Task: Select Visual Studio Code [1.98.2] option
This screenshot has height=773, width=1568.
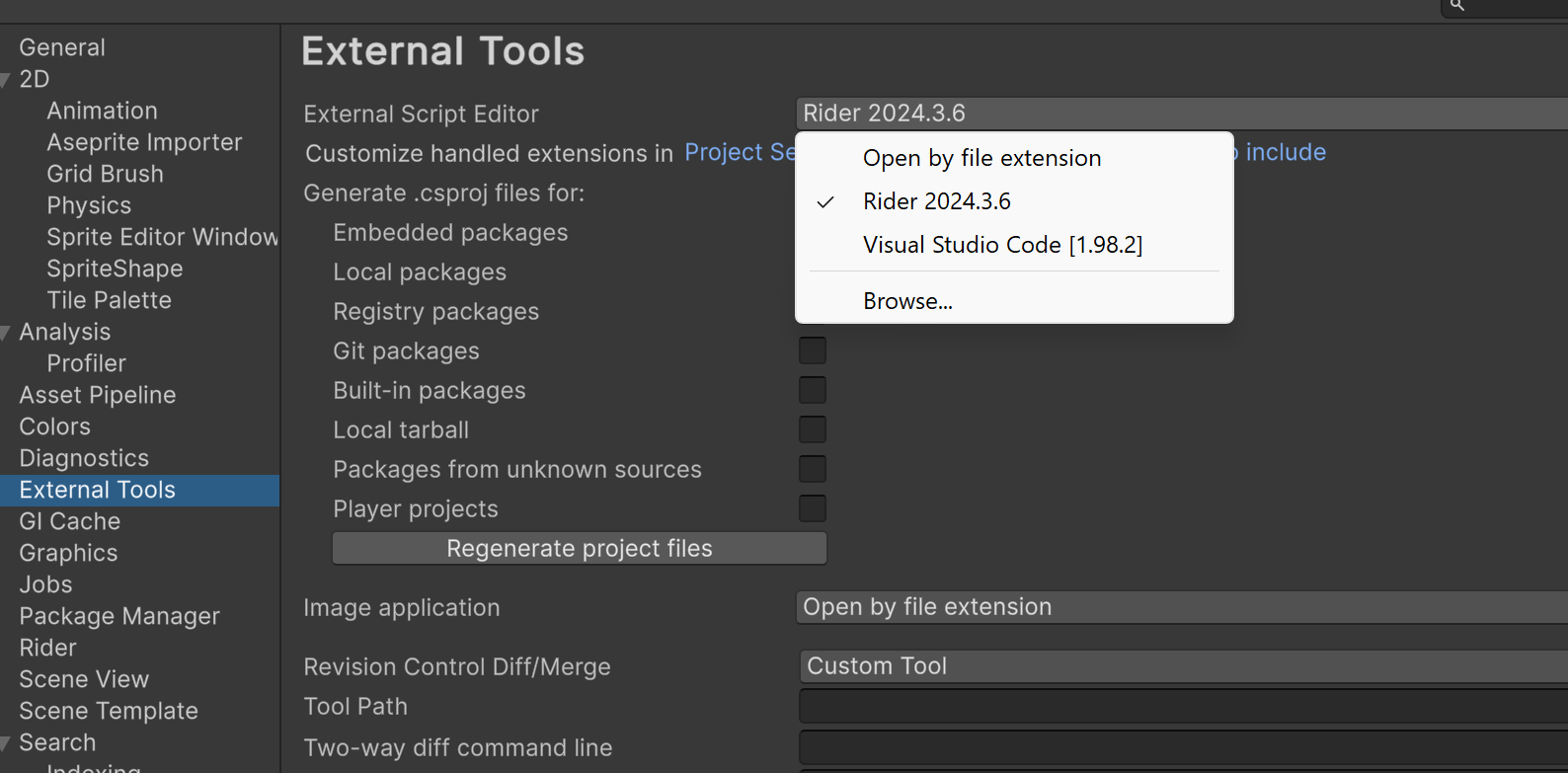Action: pyautogui.click(x=1014, y=245)
